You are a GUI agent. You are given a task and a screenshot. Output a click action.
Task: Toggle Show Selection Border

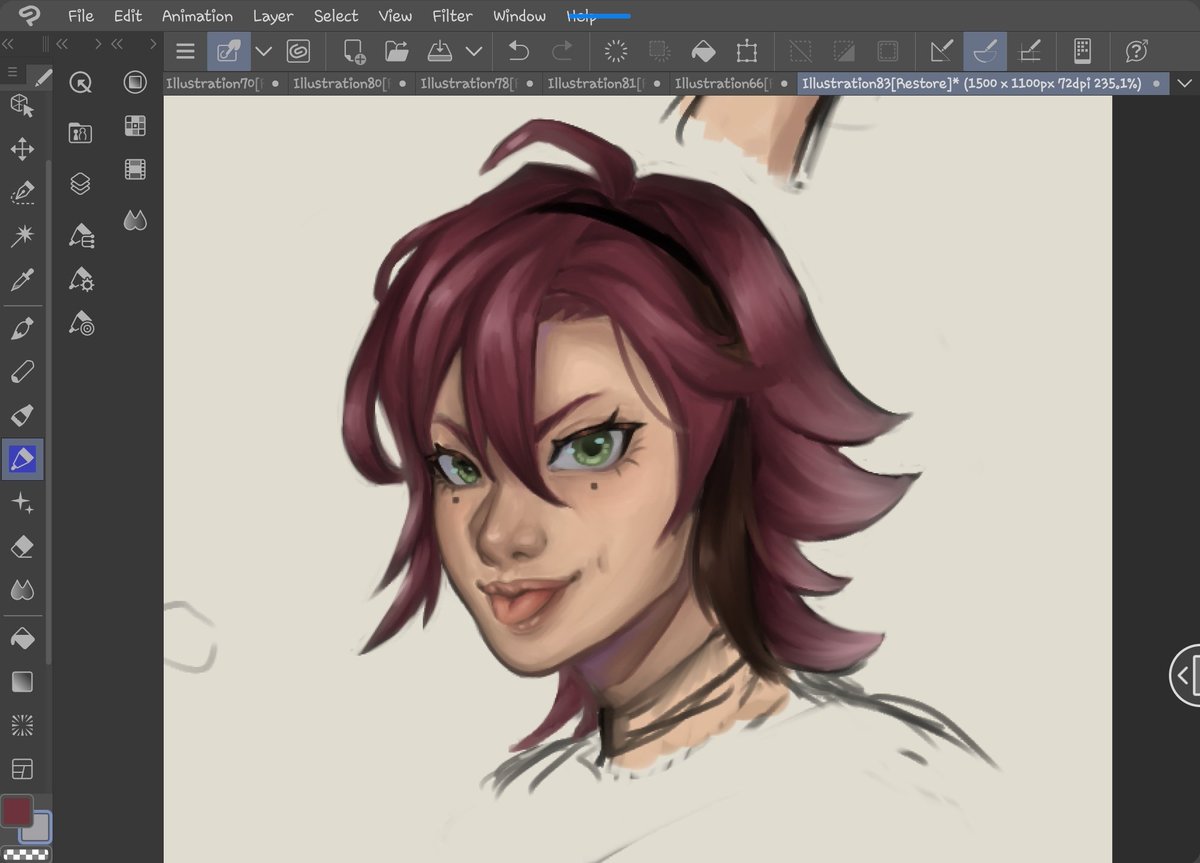pyautogui.click(x=887, y=51)
